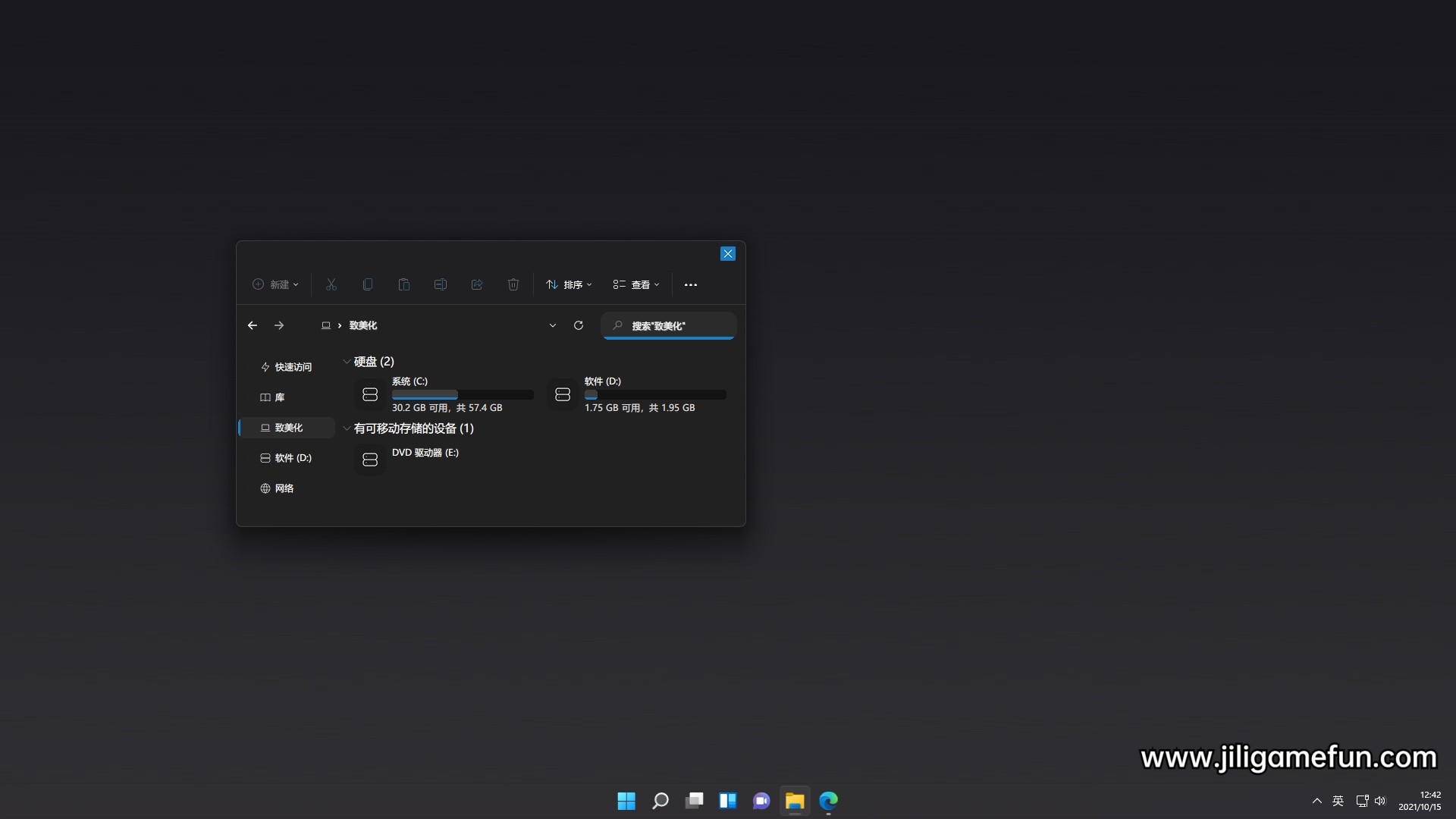Close the File Explorer window
The width and height of the screenshot is (1456, 819).
728,254
